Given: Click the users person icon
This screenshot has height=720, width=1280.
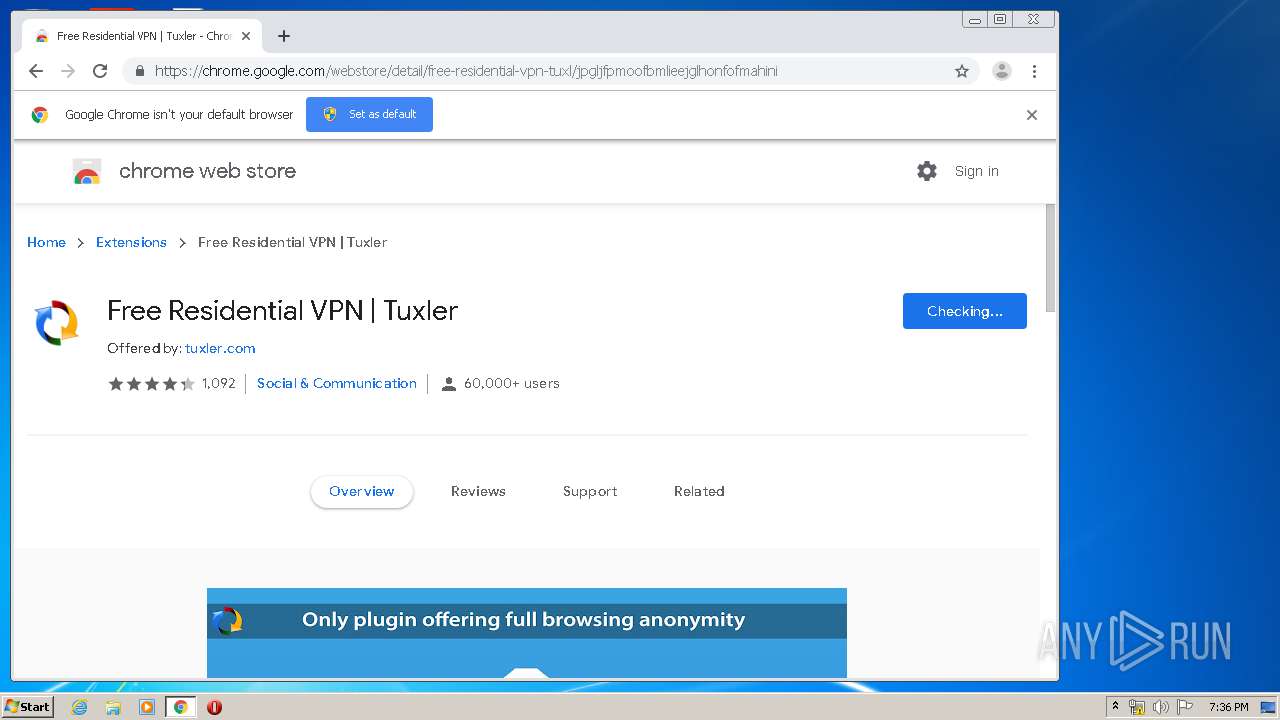Looking at the screenshot, I should point(449,384).
